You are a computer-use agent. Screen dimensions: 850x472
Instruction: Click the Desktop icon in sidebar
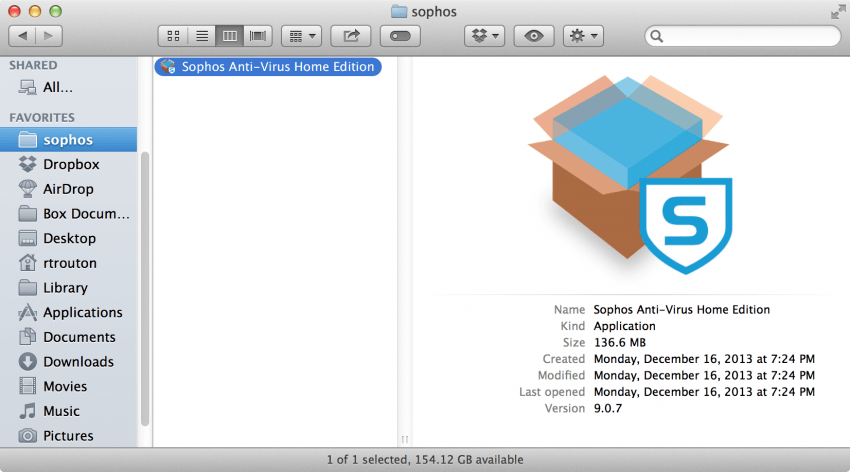coord(27,238)
